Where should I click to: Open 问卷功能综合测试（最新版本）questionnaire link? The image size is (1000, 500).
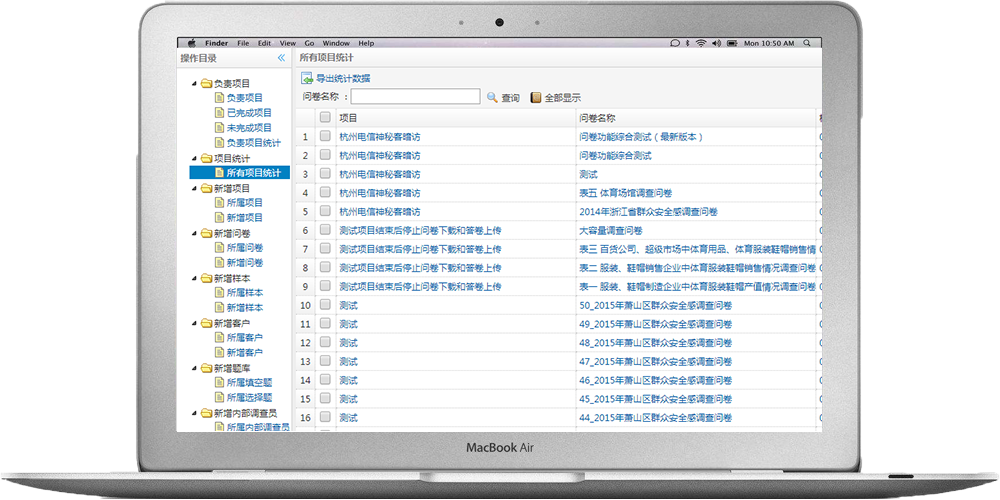642,136
